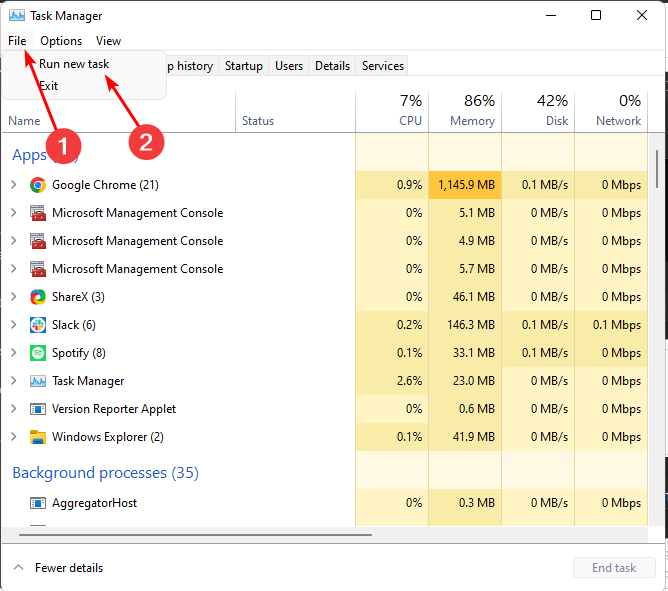The width and height of the screenshot is (668, 591).
Task: Click icon of Microsoft Management Console using 5.7 MB
Action: click(x=38, y=269)
